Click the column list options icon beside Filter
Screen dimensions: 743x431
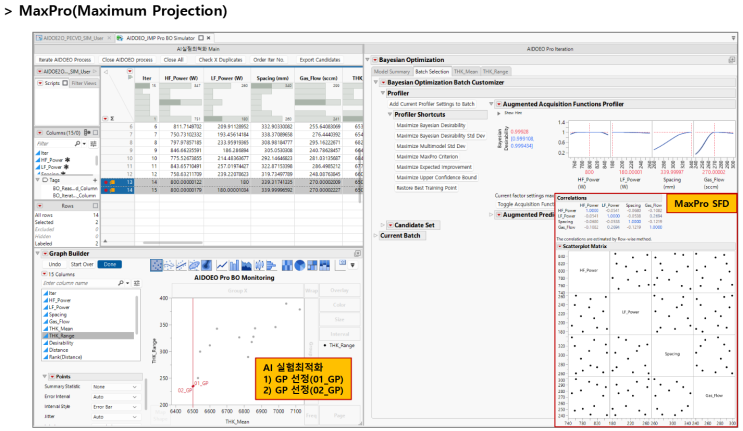click(x=93, y=144)
